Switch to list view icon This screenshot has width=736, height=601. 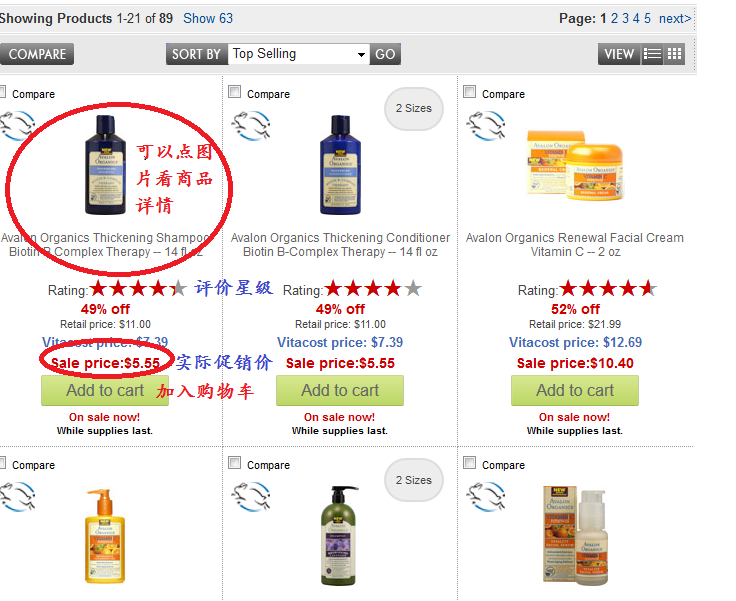pyautogui.click(x=652, y=54)
